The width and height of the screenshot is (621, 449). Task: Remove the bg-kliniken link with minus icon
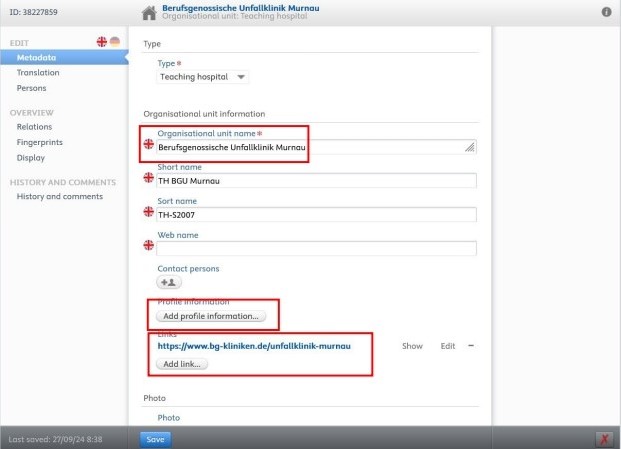click(471, 346)
